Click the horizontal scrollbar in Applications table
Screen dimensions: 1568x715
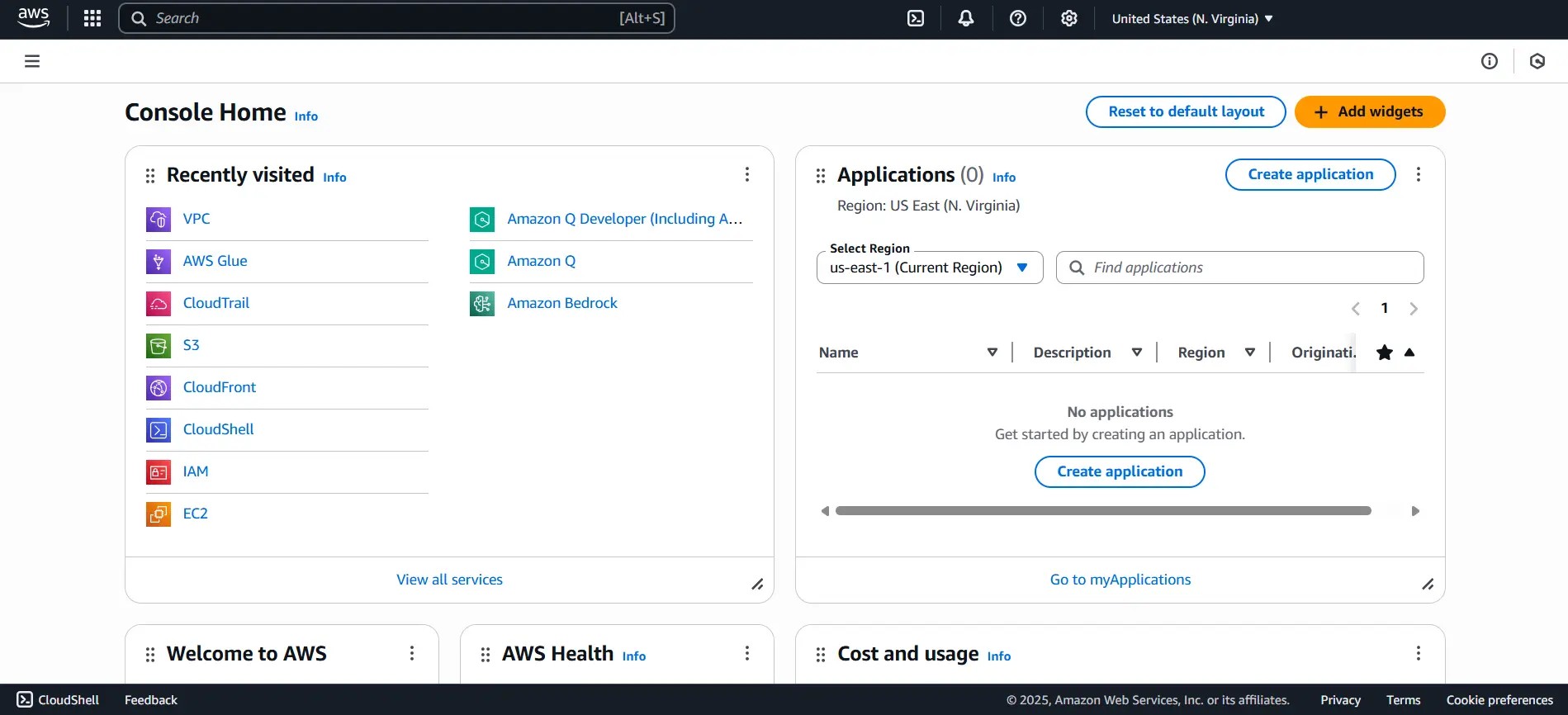click(x=1102, y=511)
